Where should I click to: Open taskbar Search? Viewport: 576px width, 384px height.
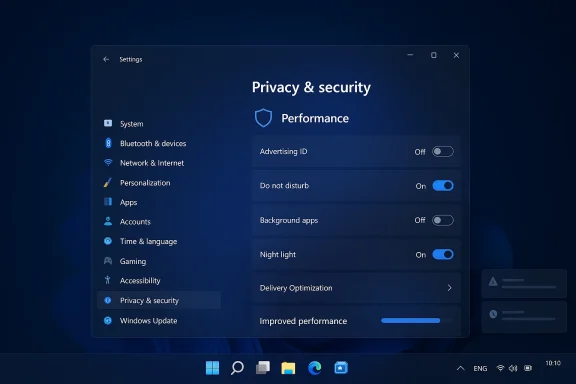pyautogui.click(x=237, y=367)
